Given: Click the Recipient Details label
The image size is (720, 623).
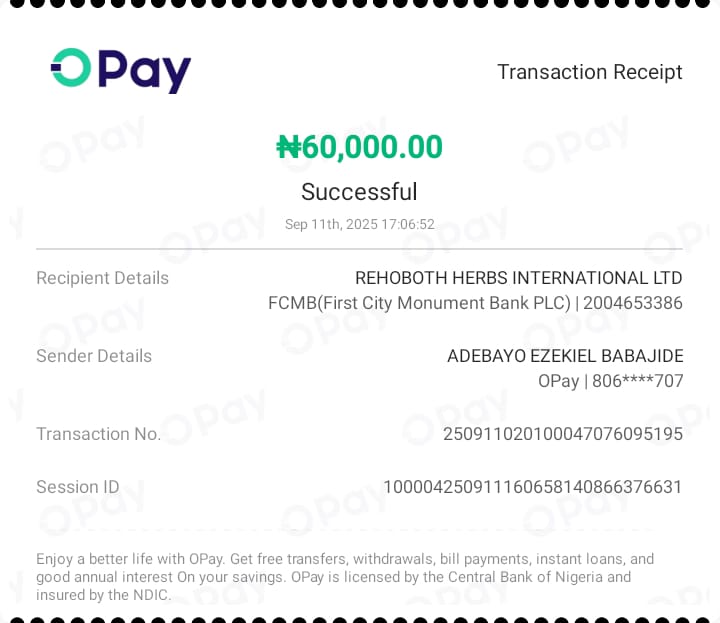Looking at the screenshot, I should [x=102, y=278].
